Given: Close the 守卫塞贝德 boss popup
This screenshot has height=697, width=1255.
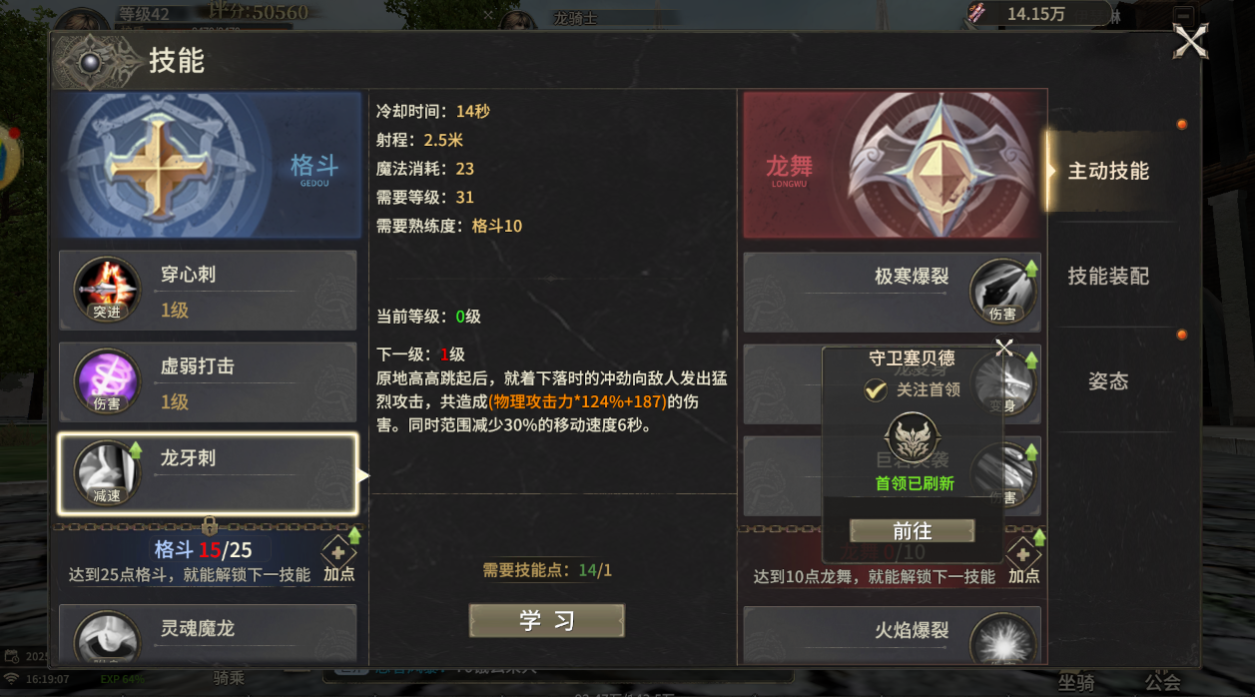Looking at the screenshot, I should tap(1004, 347).
